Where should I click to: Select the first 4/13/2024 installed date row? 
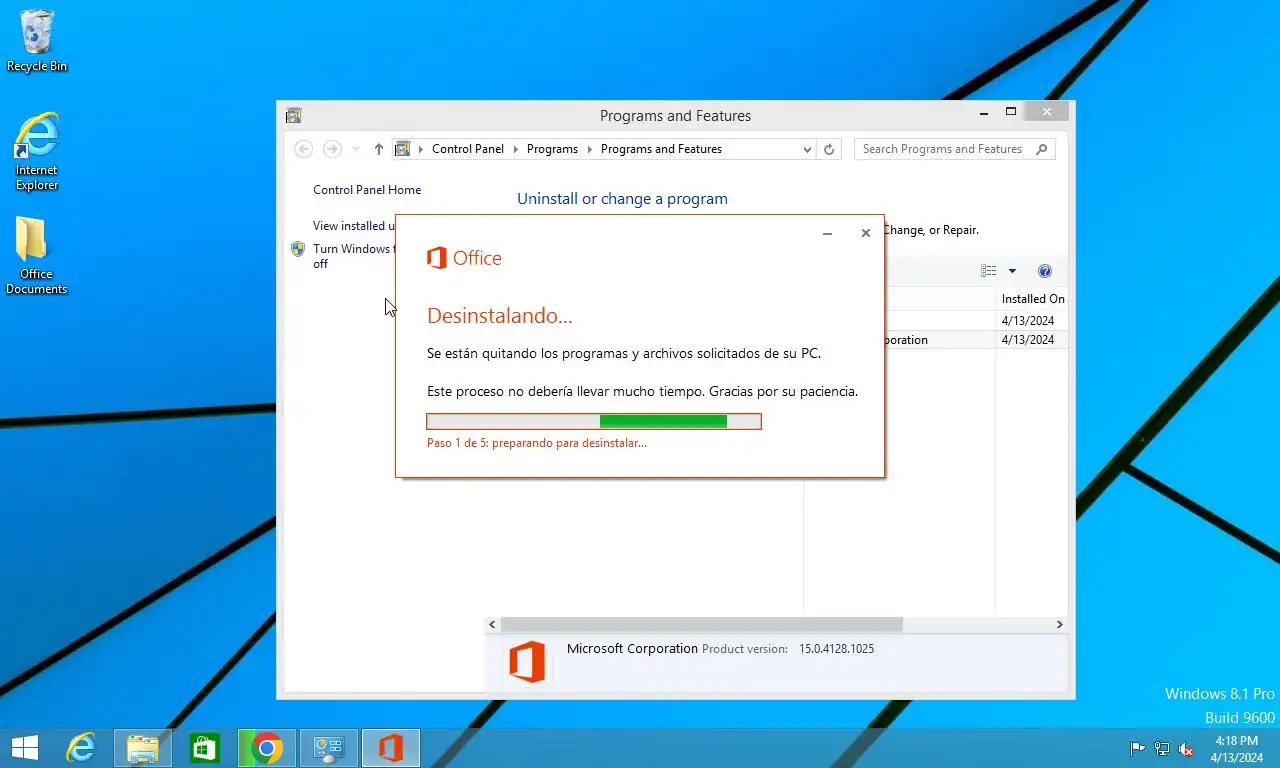coord(1028,321)
